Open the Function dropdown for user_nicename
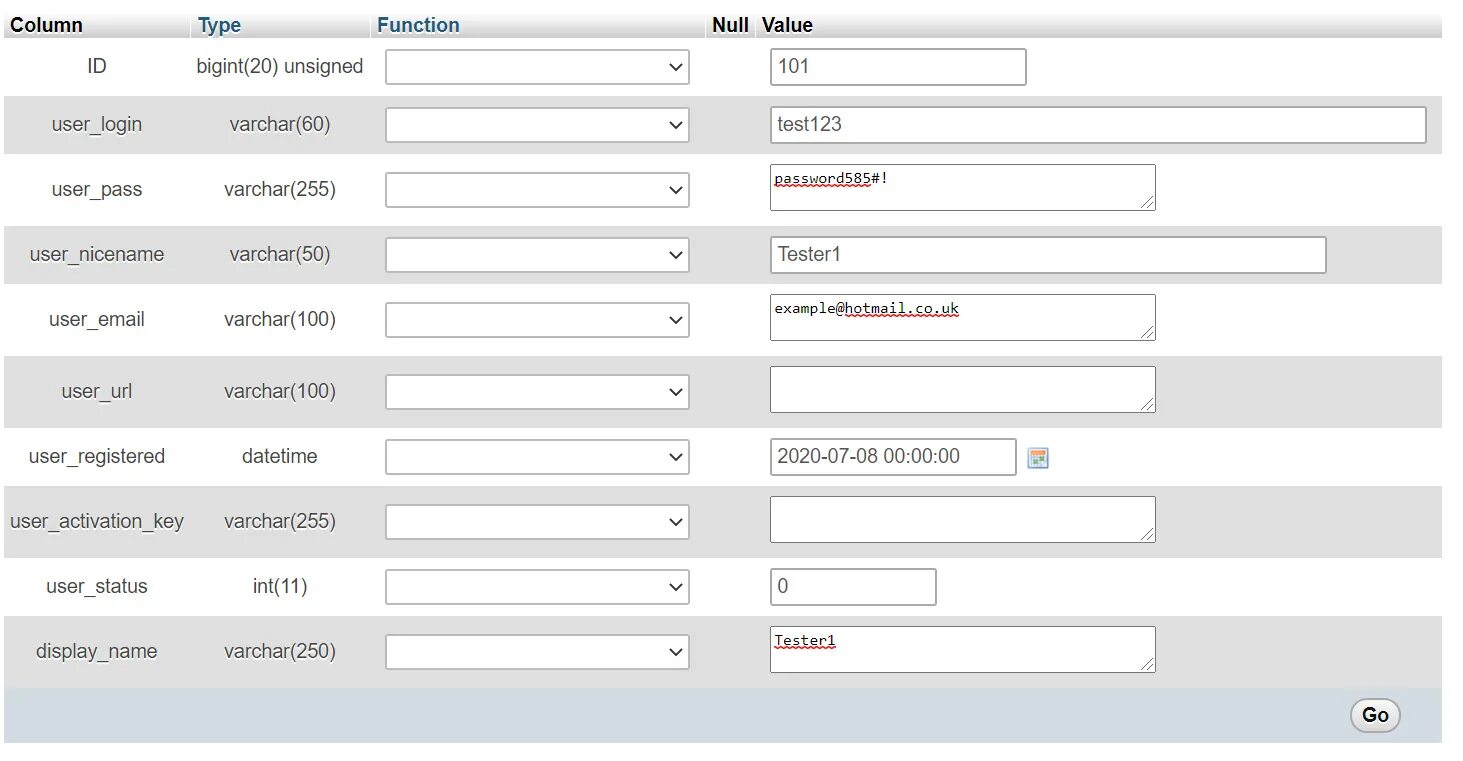This screenshot has width=1463, height=761. pos(537,255)
